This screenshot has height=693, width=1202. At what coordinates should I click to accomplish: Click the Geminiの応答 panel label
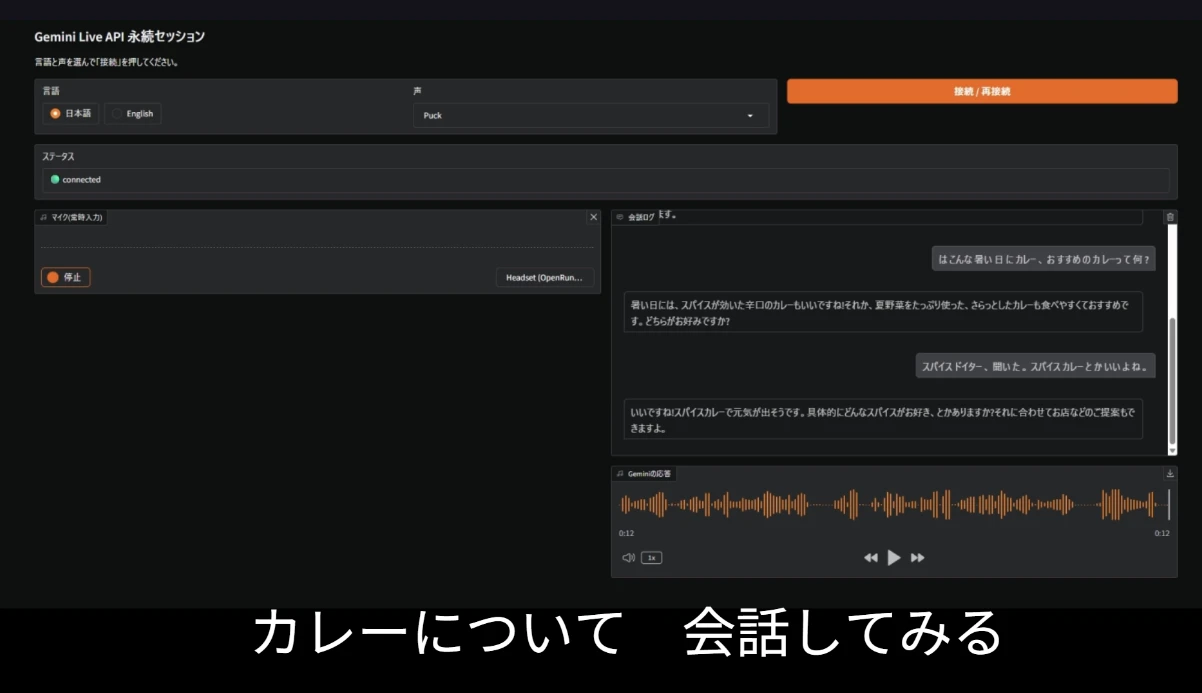click(643, 474)
